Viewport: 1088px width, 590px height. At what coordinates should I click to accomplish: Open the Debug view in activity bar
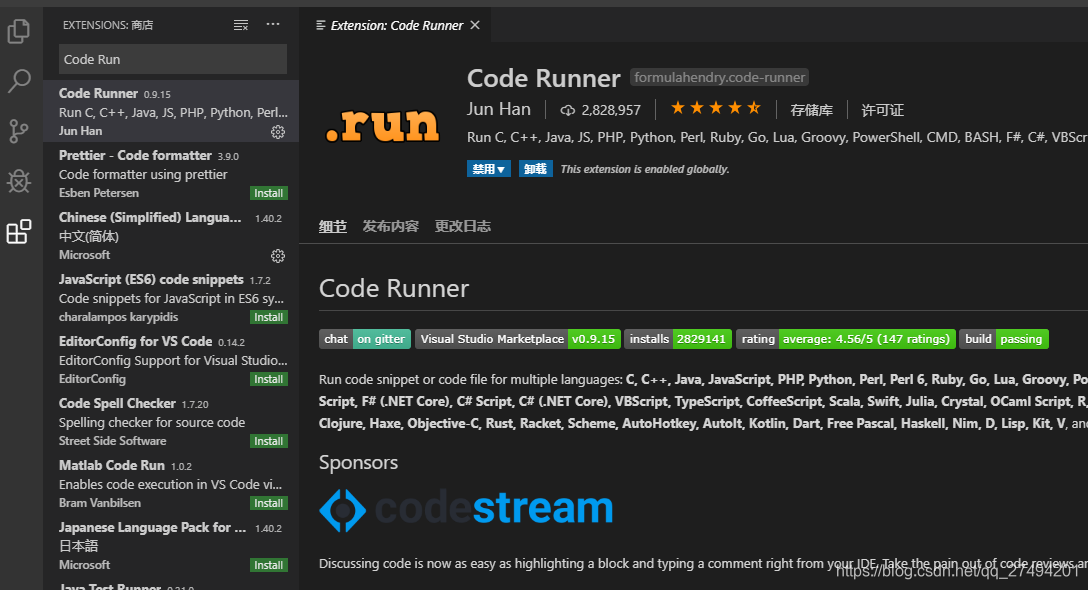click(19, 181)
